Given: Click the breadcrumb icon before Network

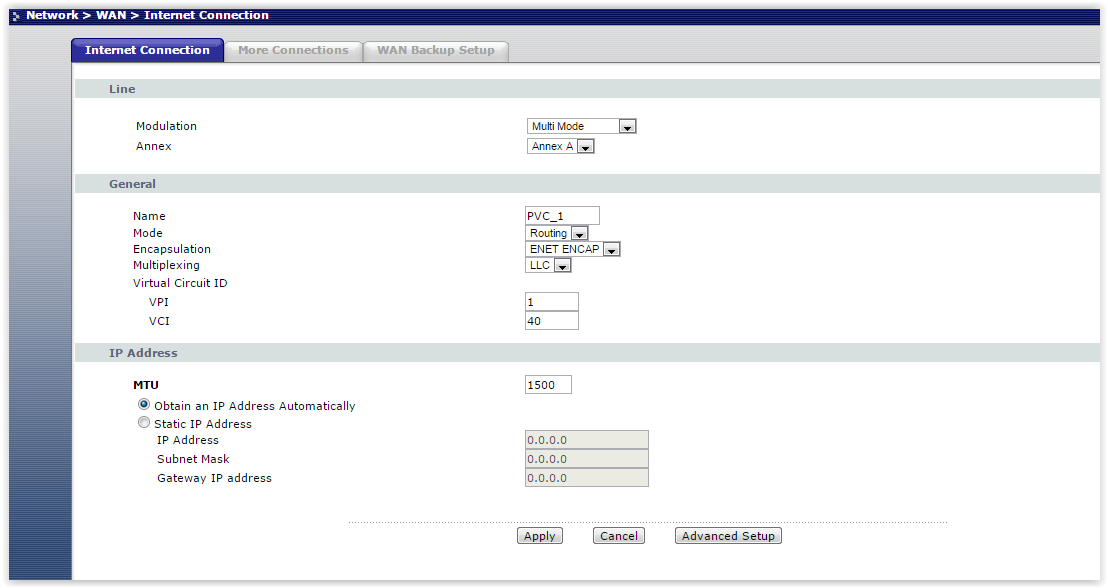Looking at the screenshot, I should [x=15, y=16].
